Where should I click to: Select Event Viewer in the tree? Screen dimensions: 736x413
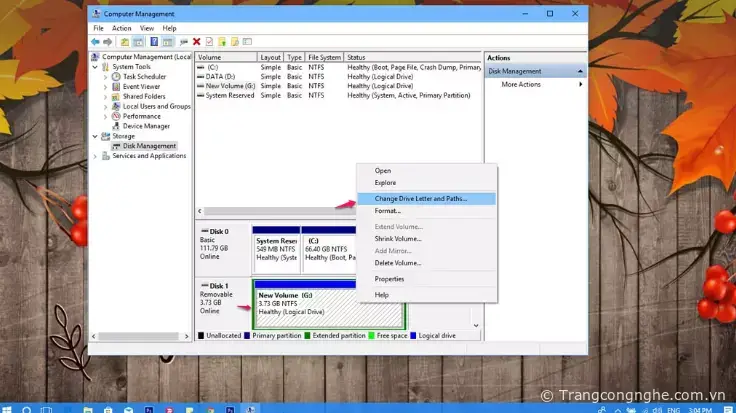[x=140, y=86]
